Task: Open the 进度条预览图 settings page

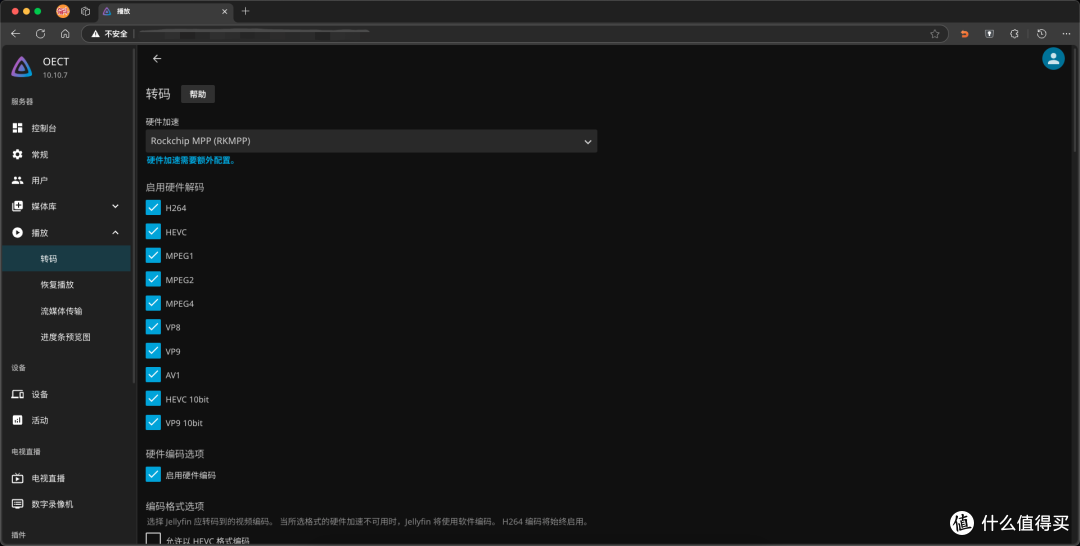Action: [67, 337]
